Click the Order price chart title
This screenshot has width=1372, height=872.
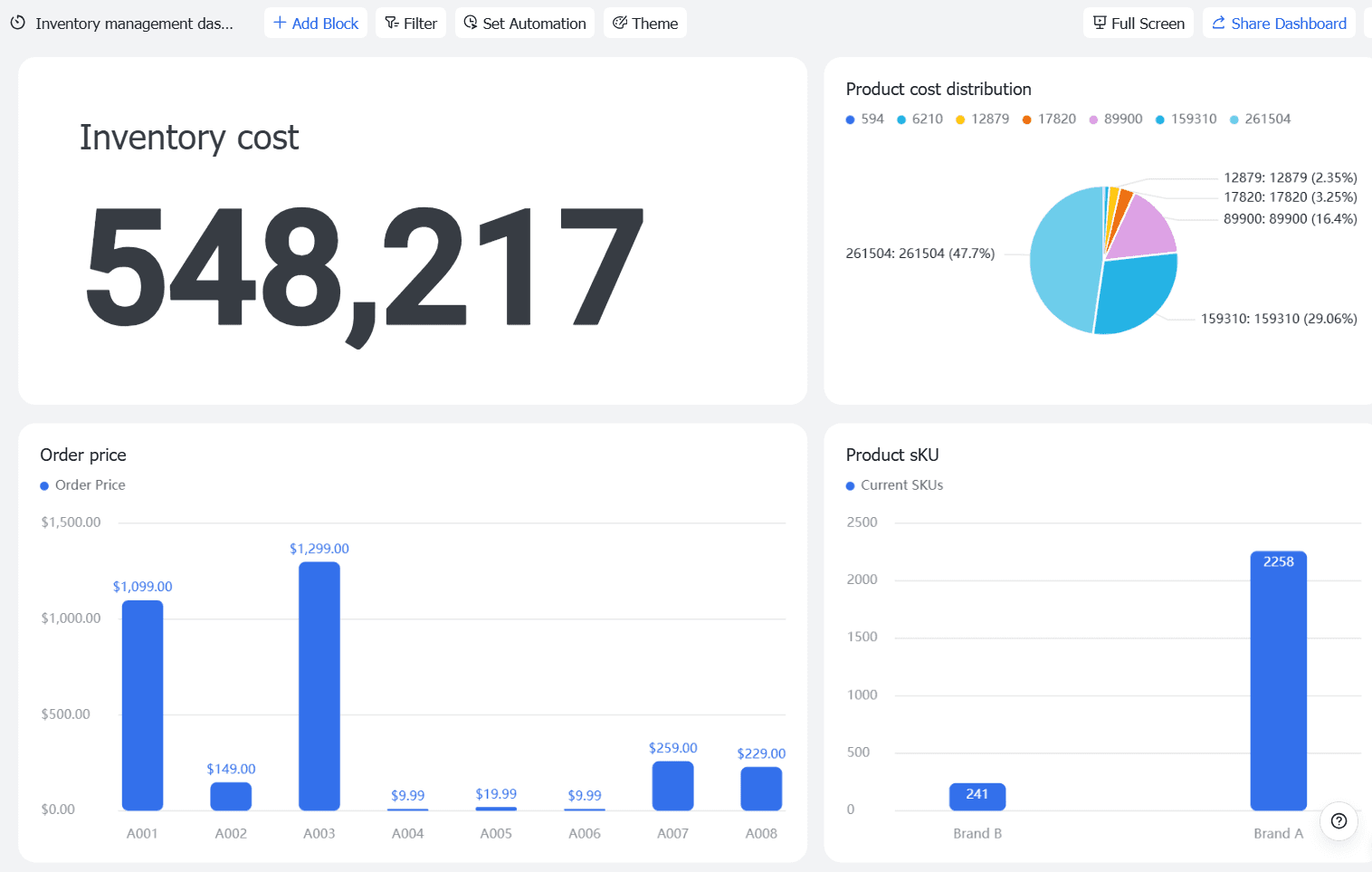pyautogui.click(x=83, y=455)
